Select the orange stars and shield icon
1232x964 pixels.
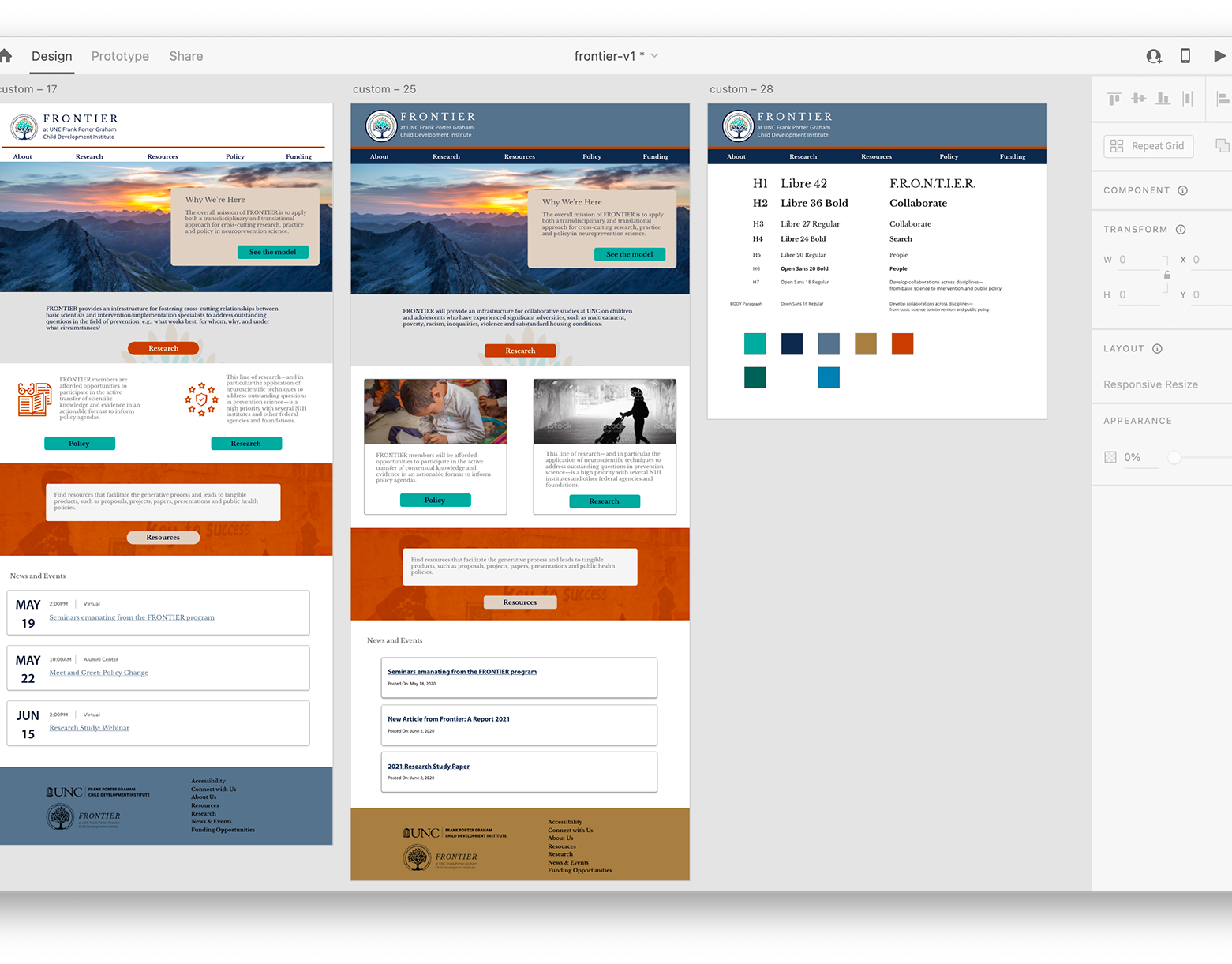pyautogui.click(x=201, y=399)
